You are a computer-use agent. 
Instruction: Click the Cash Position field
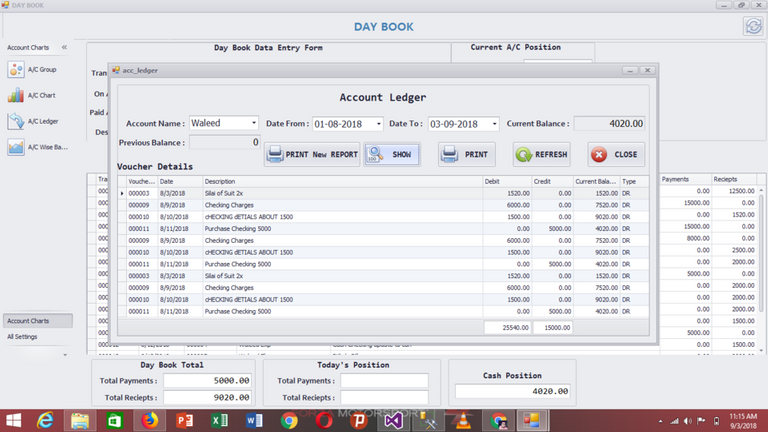(x=512, y=391)
